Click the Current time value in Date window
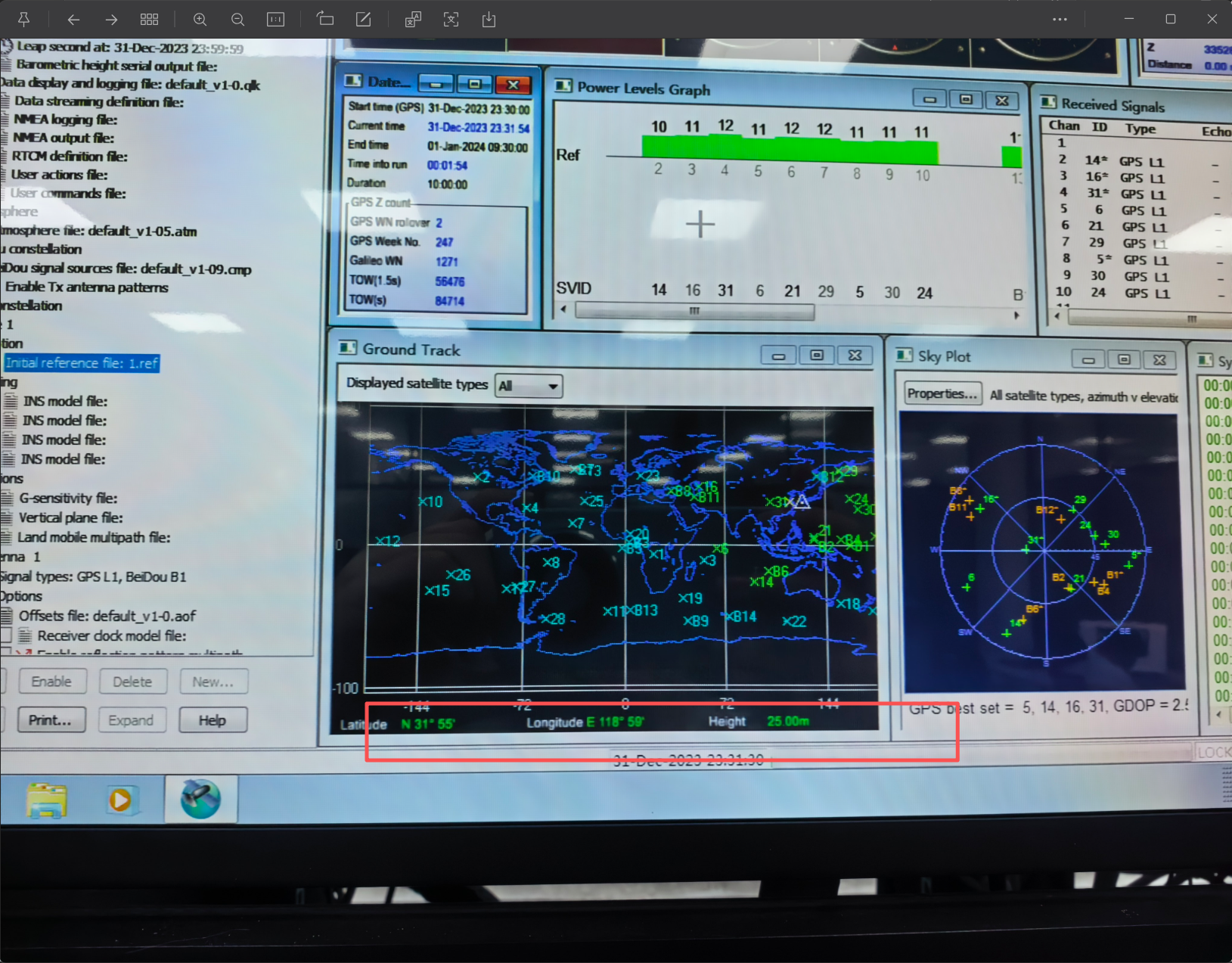1232x963 pixels. (x=478, y=128)
